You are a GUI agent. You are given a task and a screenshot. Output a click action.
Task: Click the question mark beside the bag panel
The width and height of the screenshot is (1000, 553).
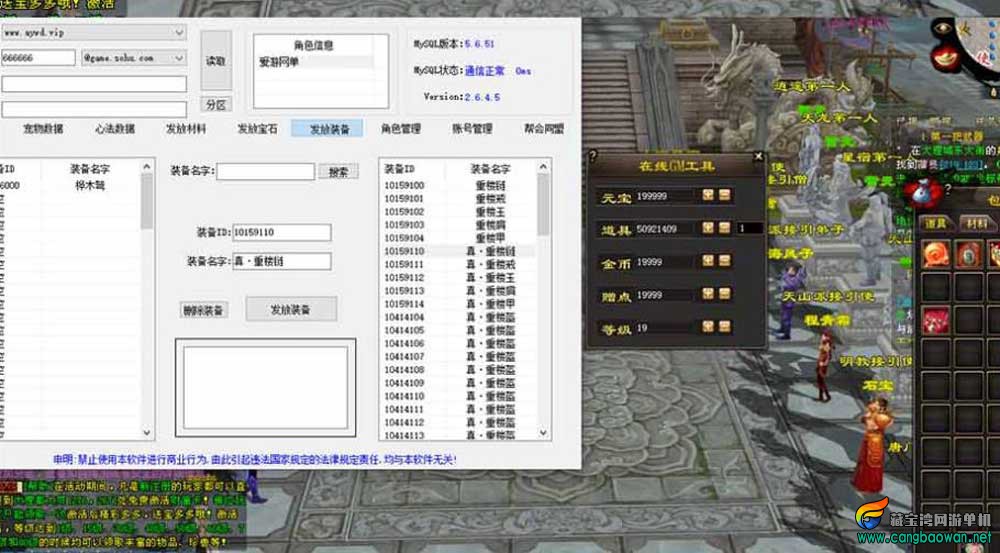(948, 189)
